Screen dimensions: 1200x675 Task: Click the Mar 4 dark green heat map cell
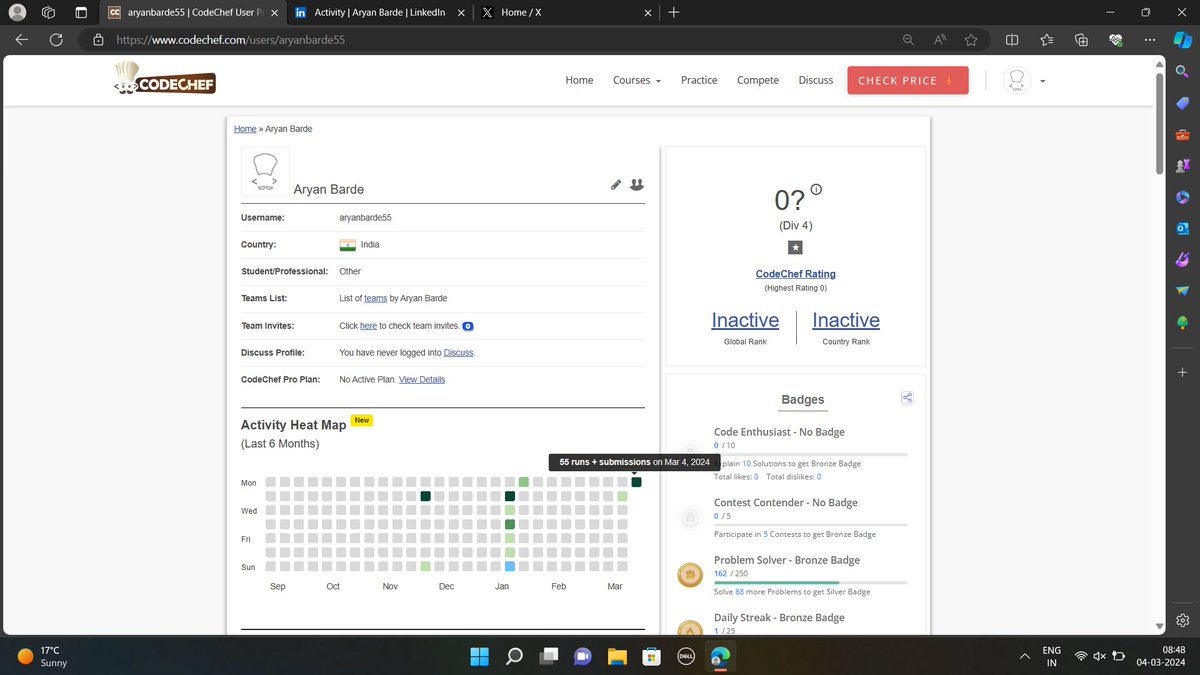click(x=636, y=483)
